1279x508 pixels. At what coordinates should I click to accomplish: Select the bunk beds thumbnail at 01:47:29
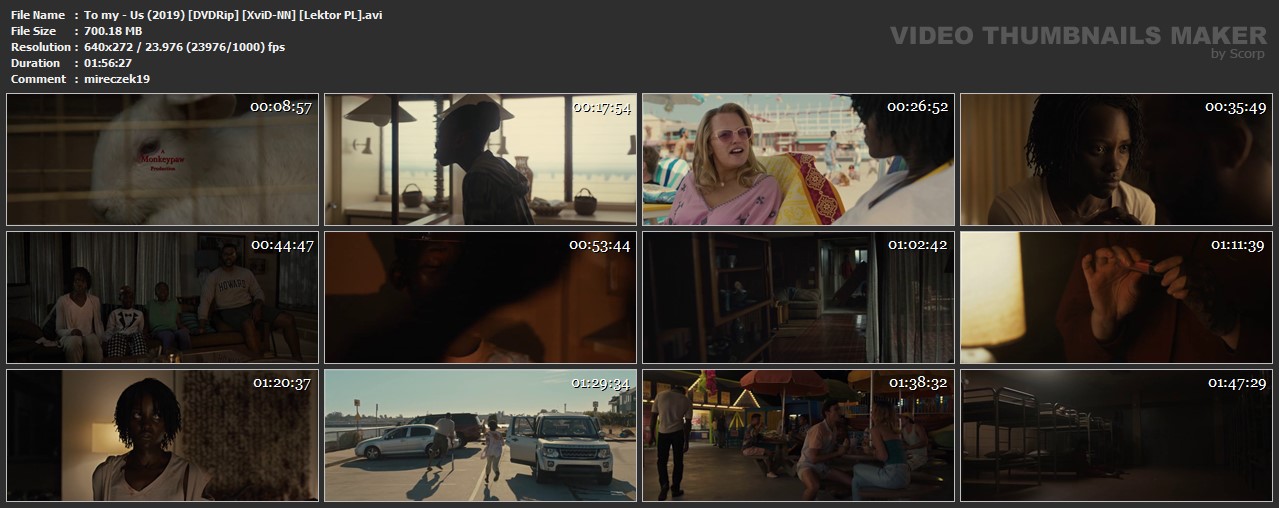pos(1116,435)
